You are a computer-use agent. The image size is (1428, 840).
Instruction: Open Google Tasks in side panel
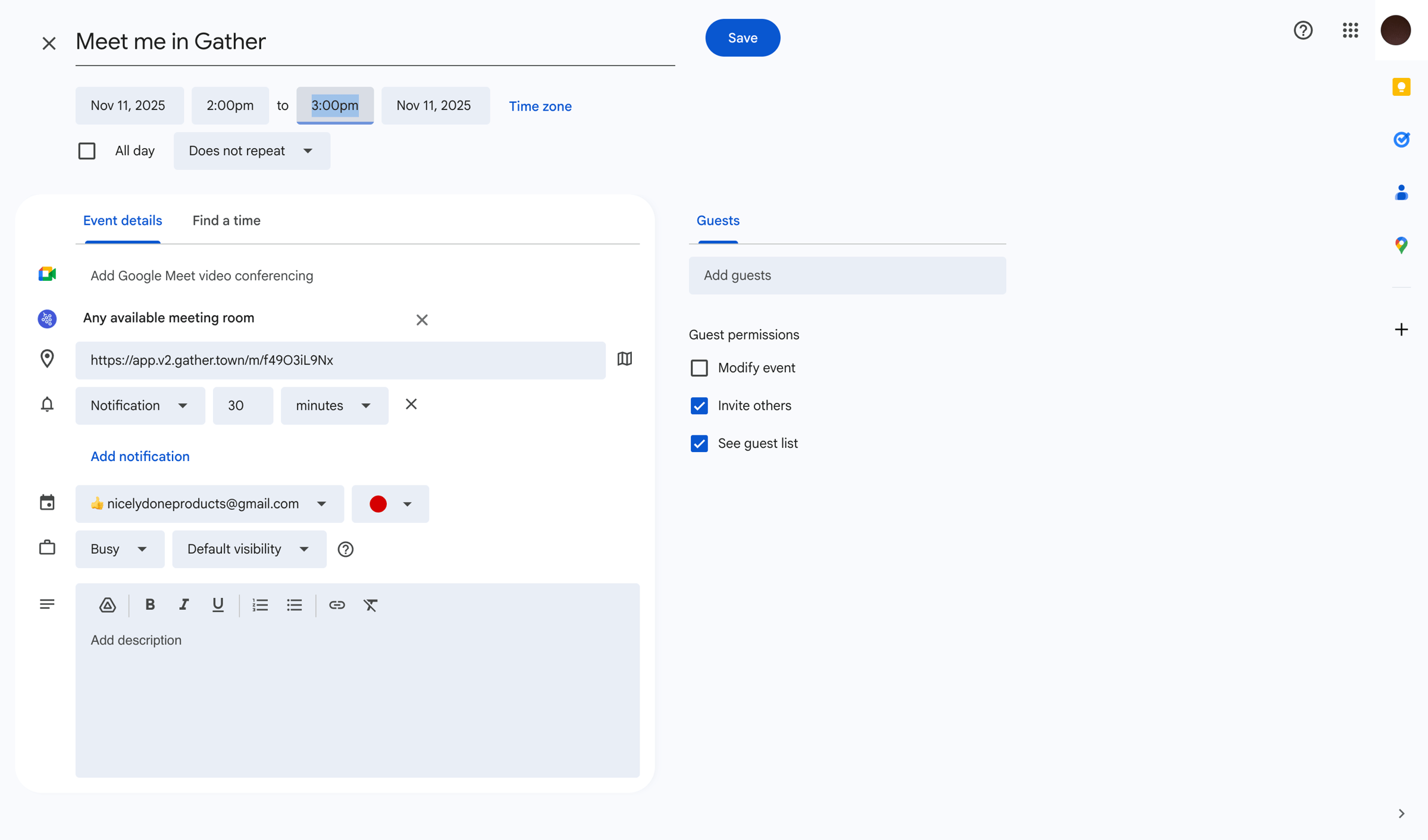[1401, 139]
